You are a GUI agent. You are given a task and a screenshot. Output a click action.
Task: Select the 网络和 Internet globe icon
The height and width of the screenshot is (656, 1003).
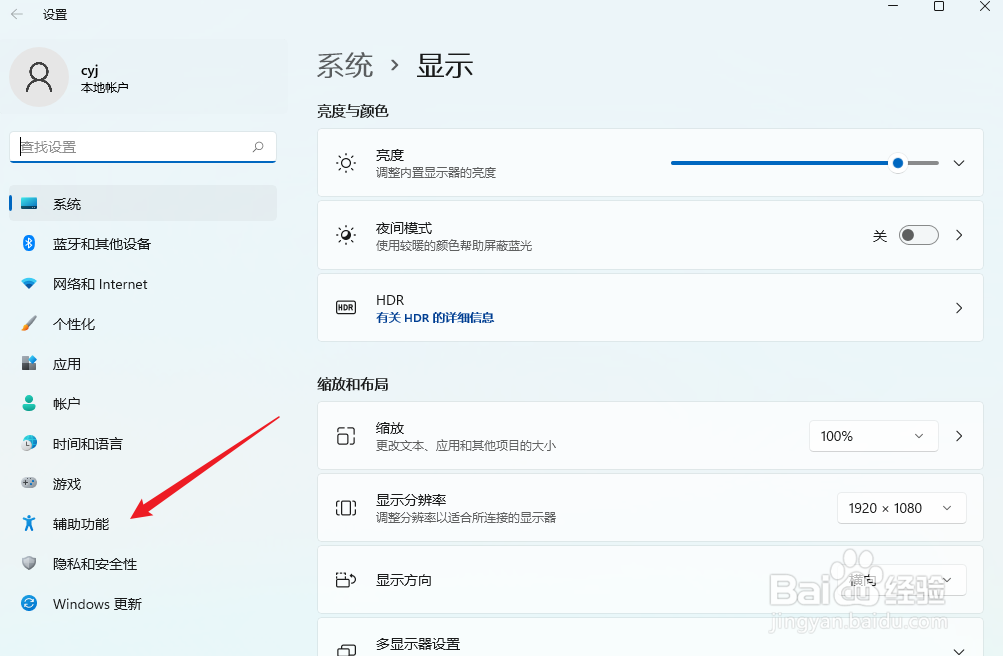[28, 283]
